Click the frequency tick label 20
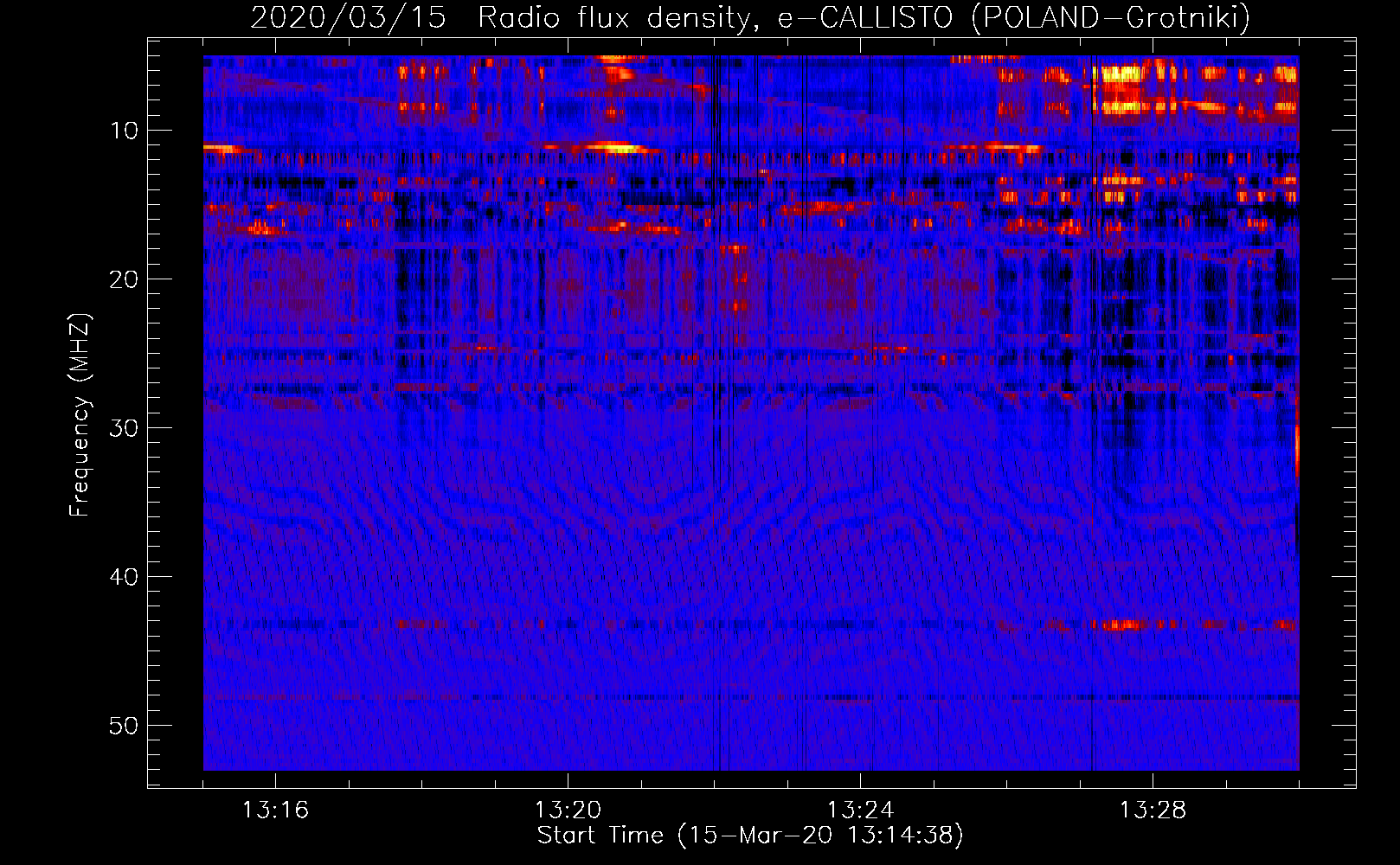Viewport: 1400px width, 865px height. pos(125,279)
